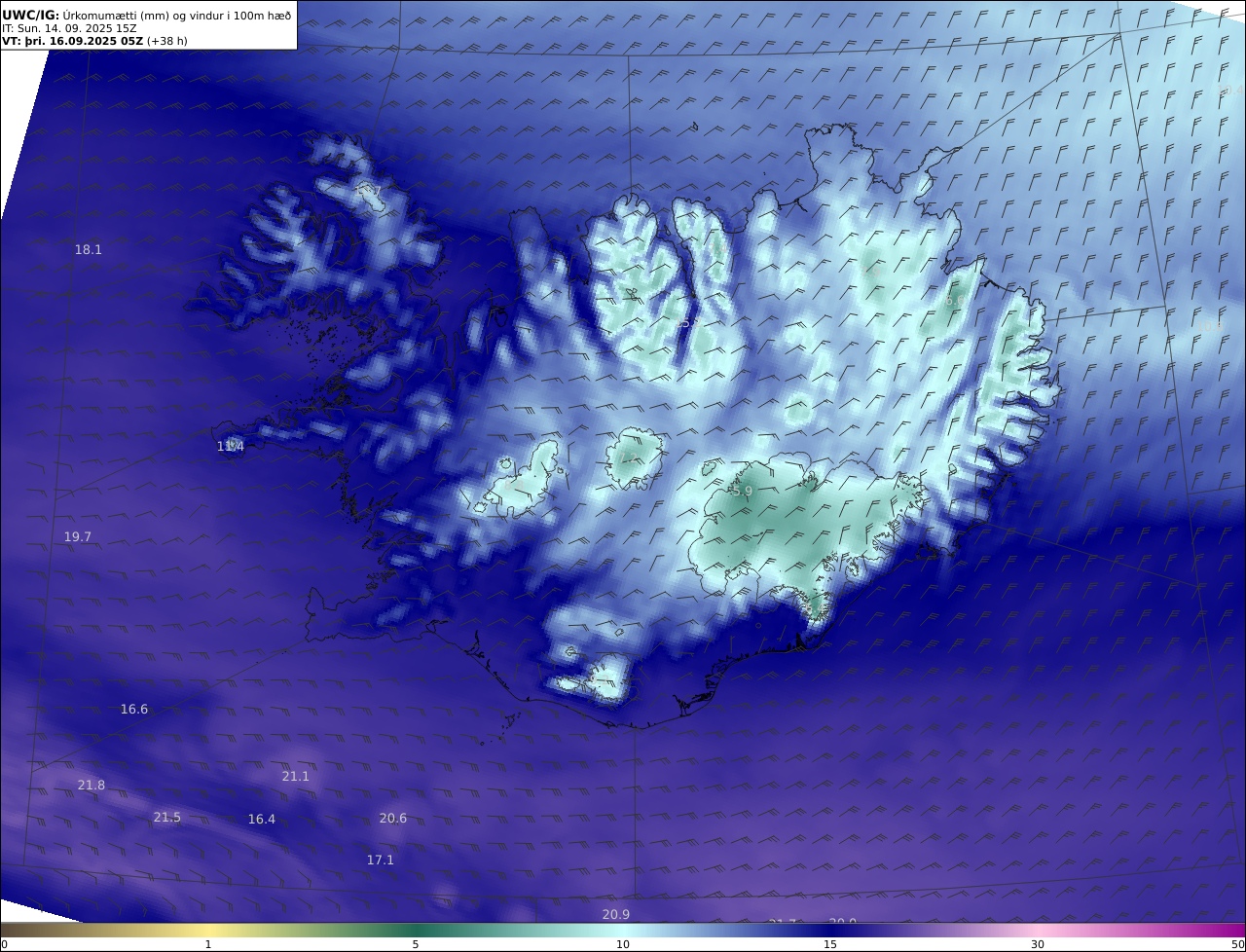Click the map value label "11.4"
This screenshot has height=952, width=1246.
click(x=231, y=446)
